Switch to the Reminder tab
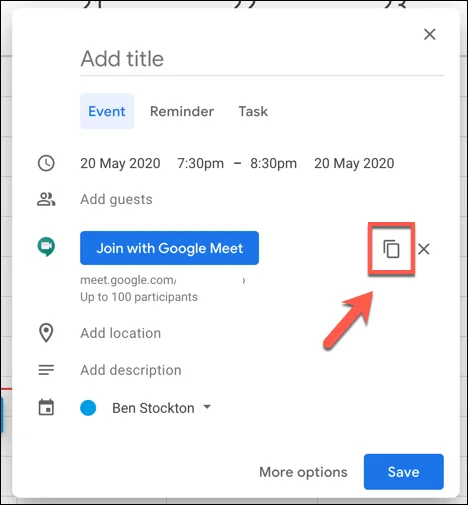This screenshot has height=505, width=468. point(182,111)
